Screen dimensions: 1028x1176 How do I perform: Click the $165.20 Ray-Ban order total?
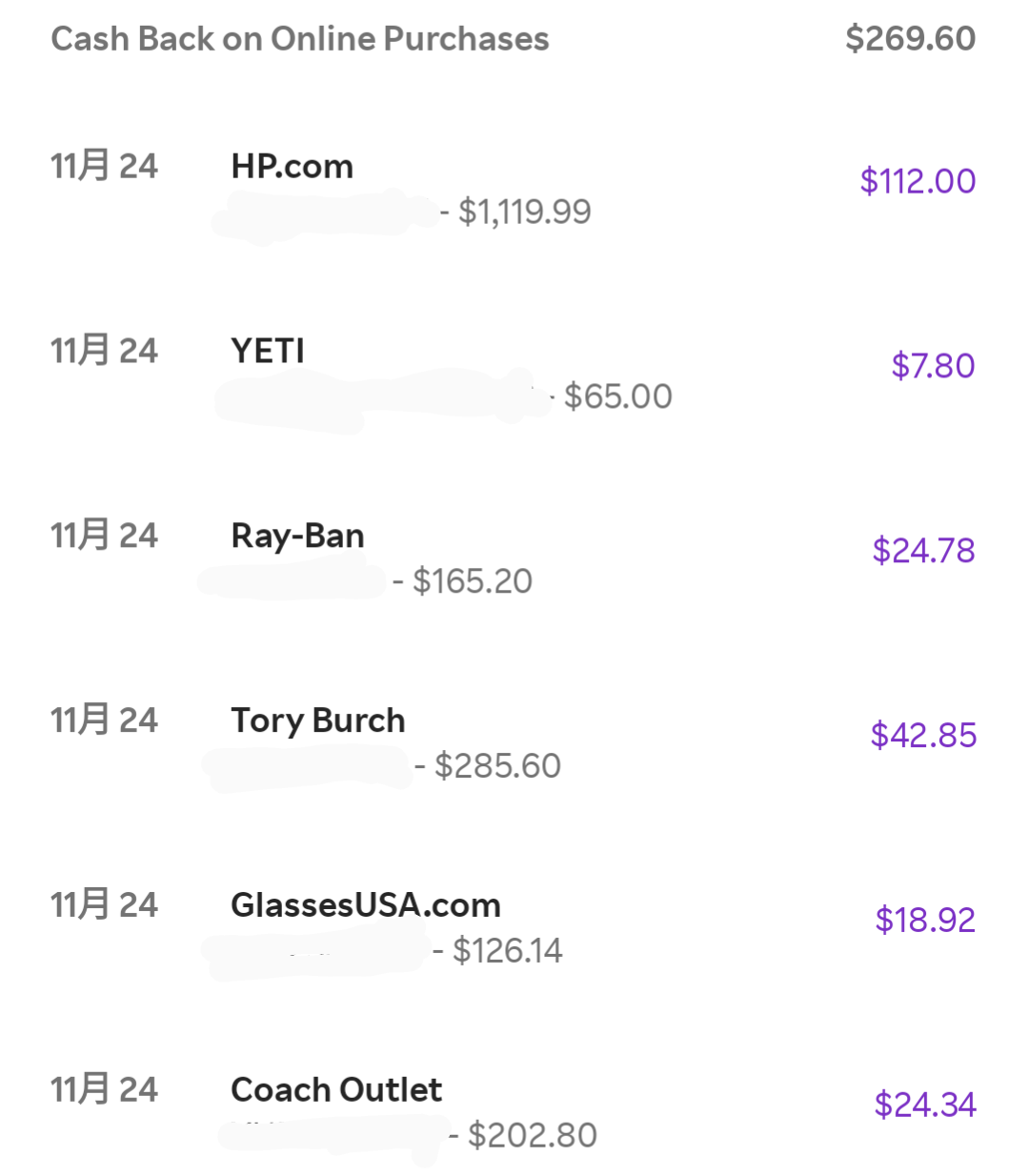point(472,581)
